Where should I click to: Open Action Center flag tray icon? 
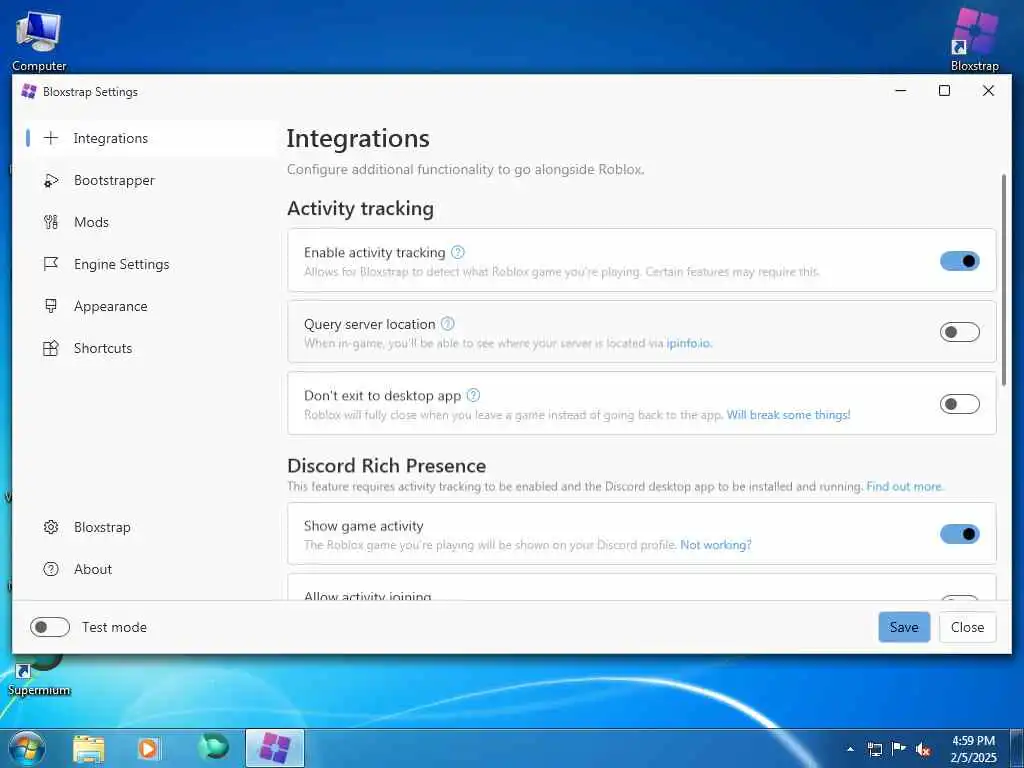(x=899, y=749)
